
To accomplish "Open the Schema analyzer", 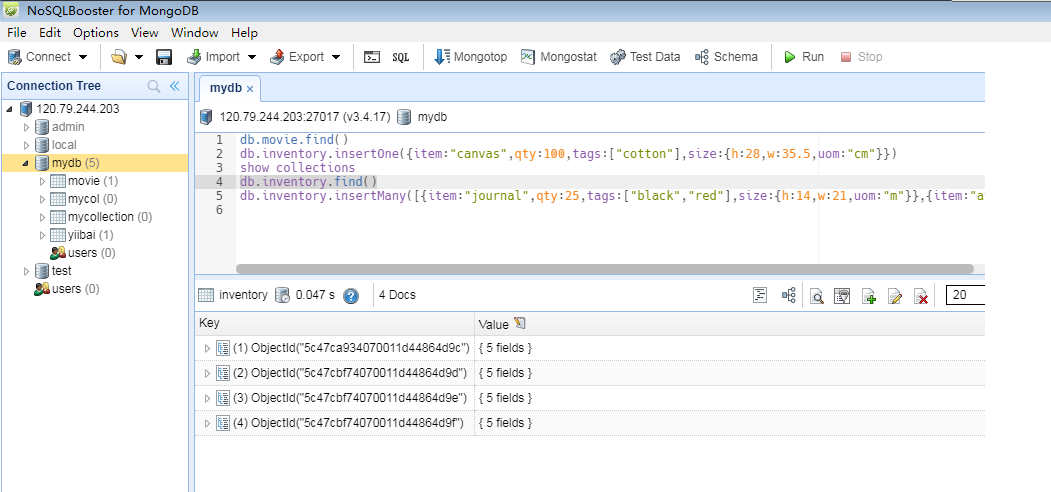I will [727, 57].
